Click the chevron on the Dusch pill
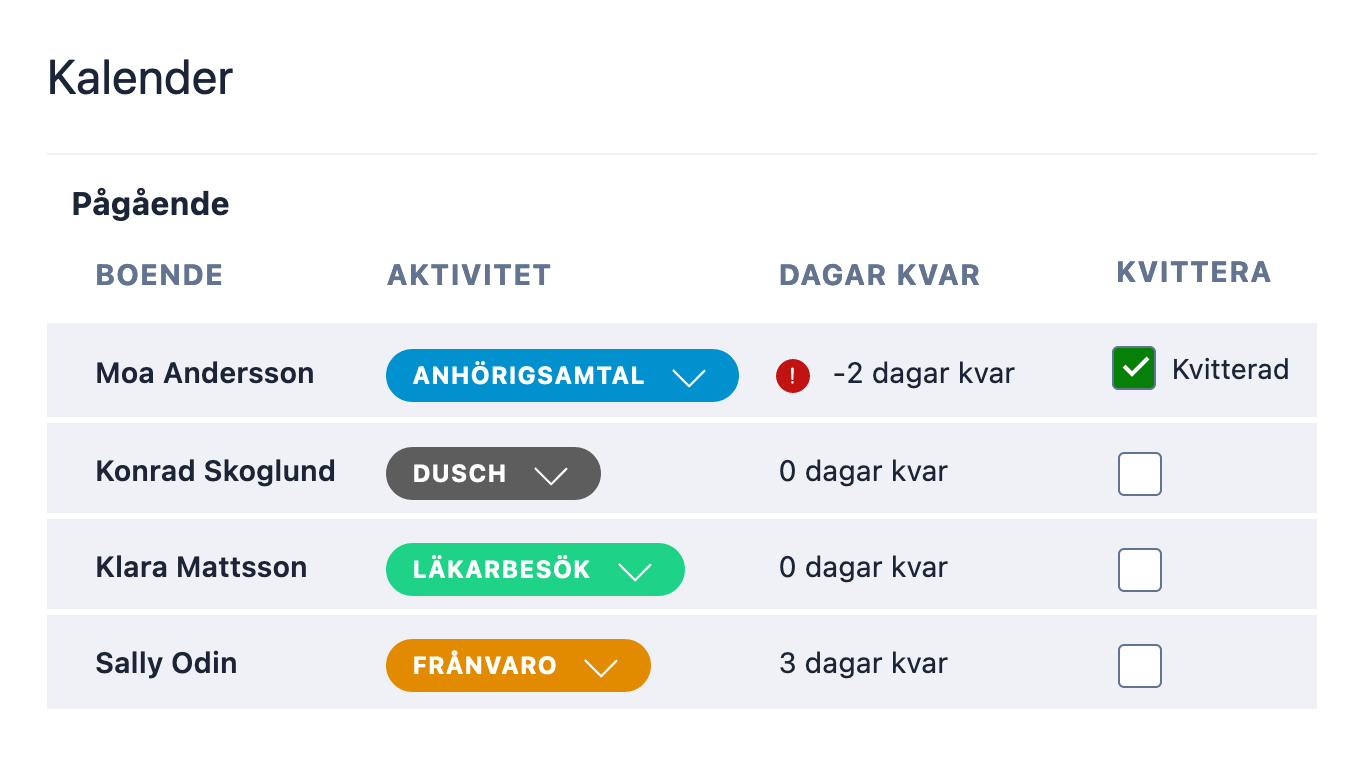 point(551,475)
